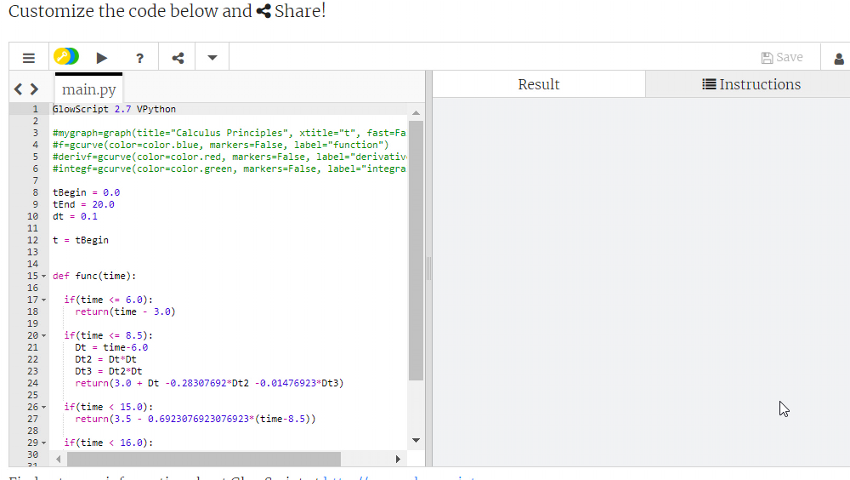850x480 pixels.
Task: Click the right file navigation arrow
Action: click(x=34, y=89)
